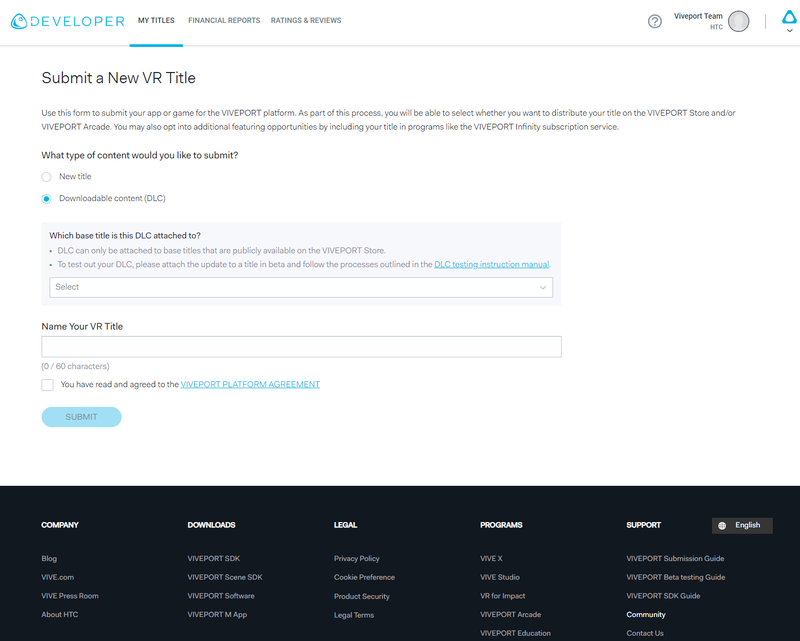Click the globe icon beside English
The width and height of the screenshot is (800, 641).
click(722, 526)
